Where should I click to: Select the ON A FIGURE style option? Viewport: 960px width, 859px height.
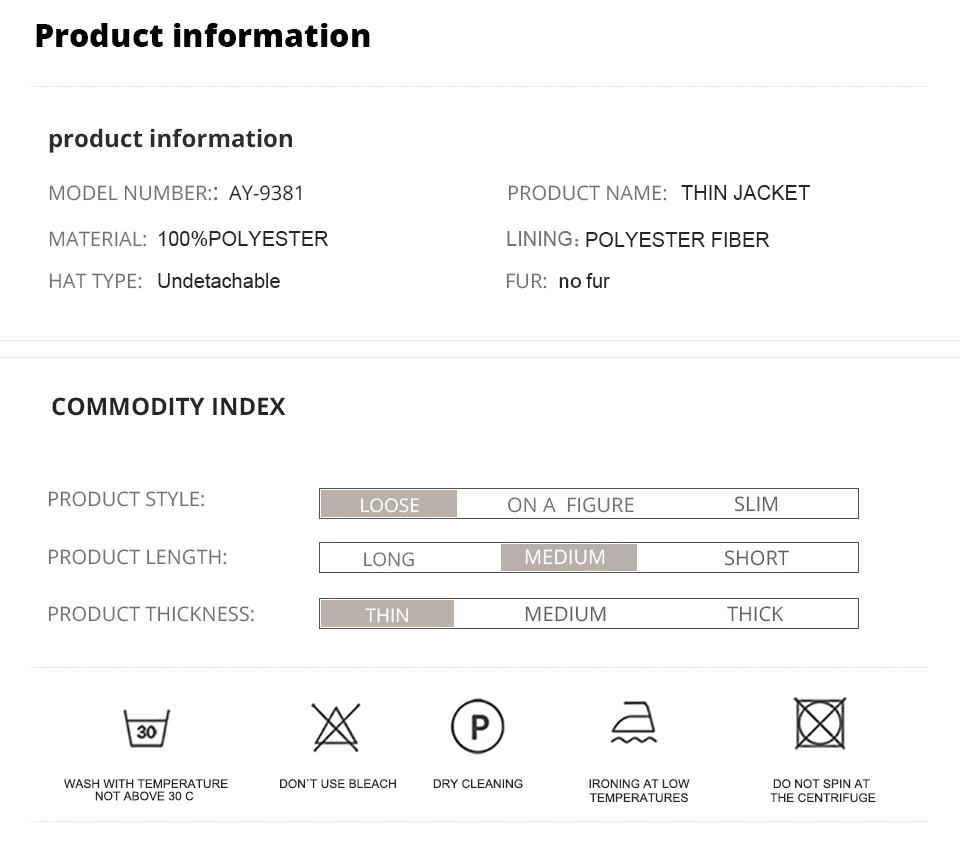pyautogui.click(x=571, y=505)
